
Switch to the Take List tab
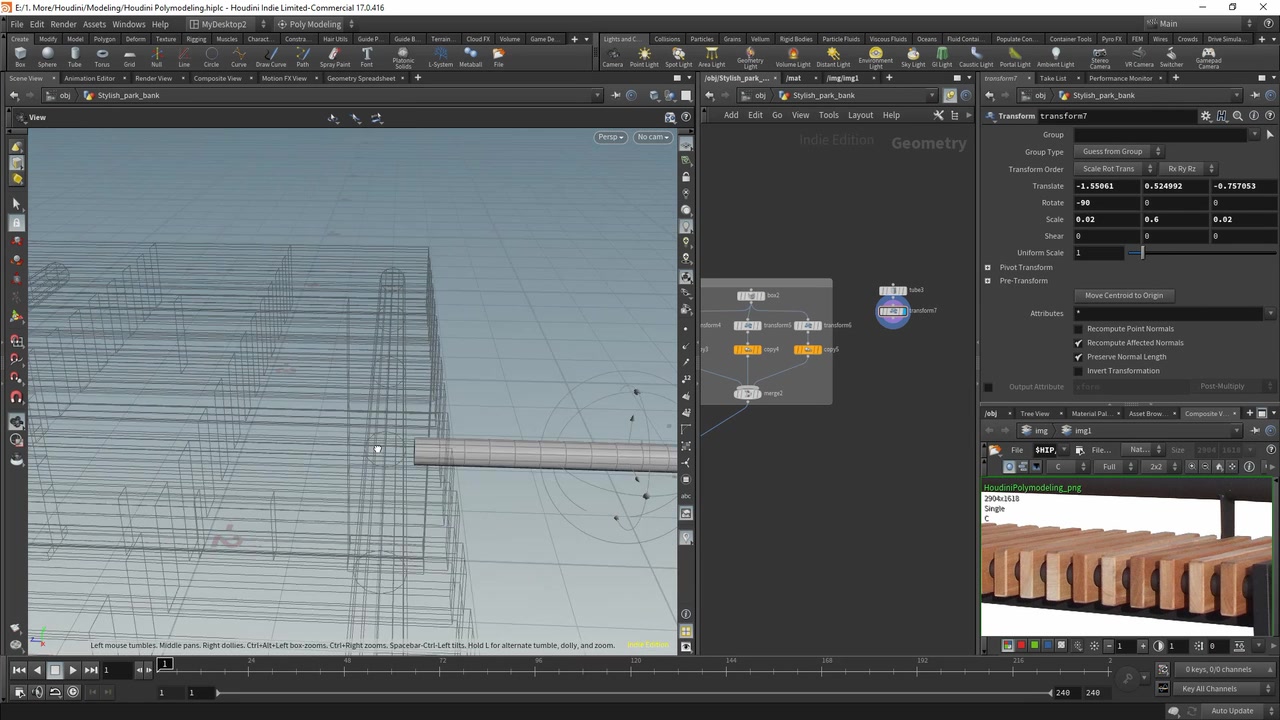tap(1053, 78)
